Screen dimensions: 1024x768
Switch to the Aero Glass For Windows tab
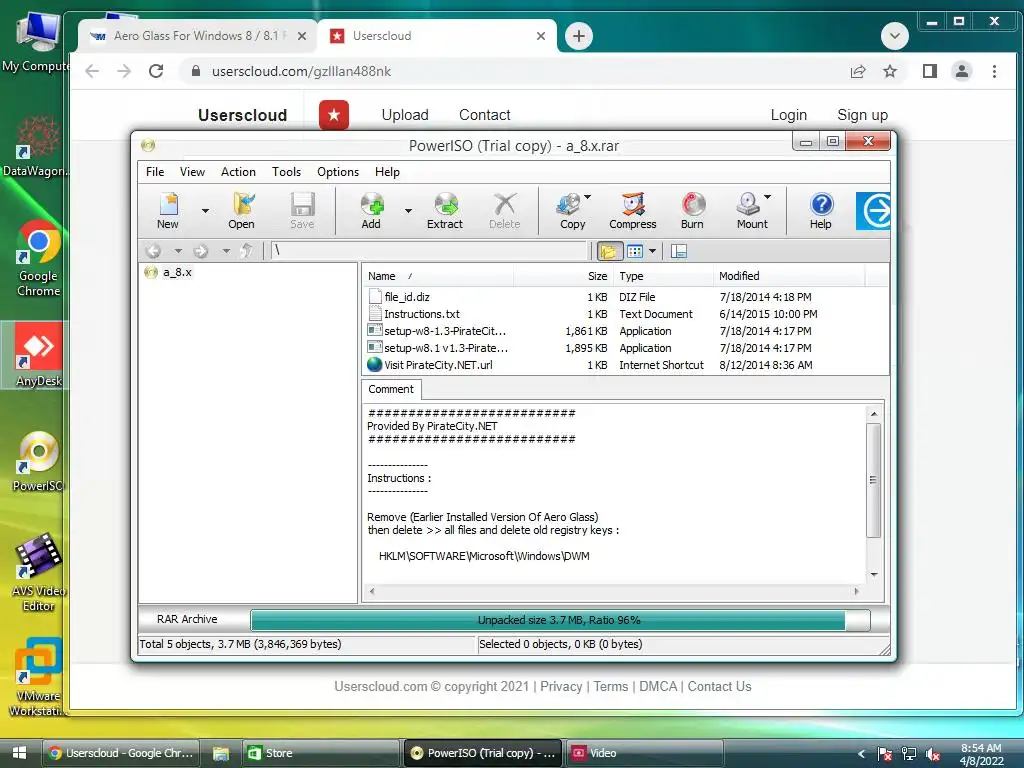198,36
